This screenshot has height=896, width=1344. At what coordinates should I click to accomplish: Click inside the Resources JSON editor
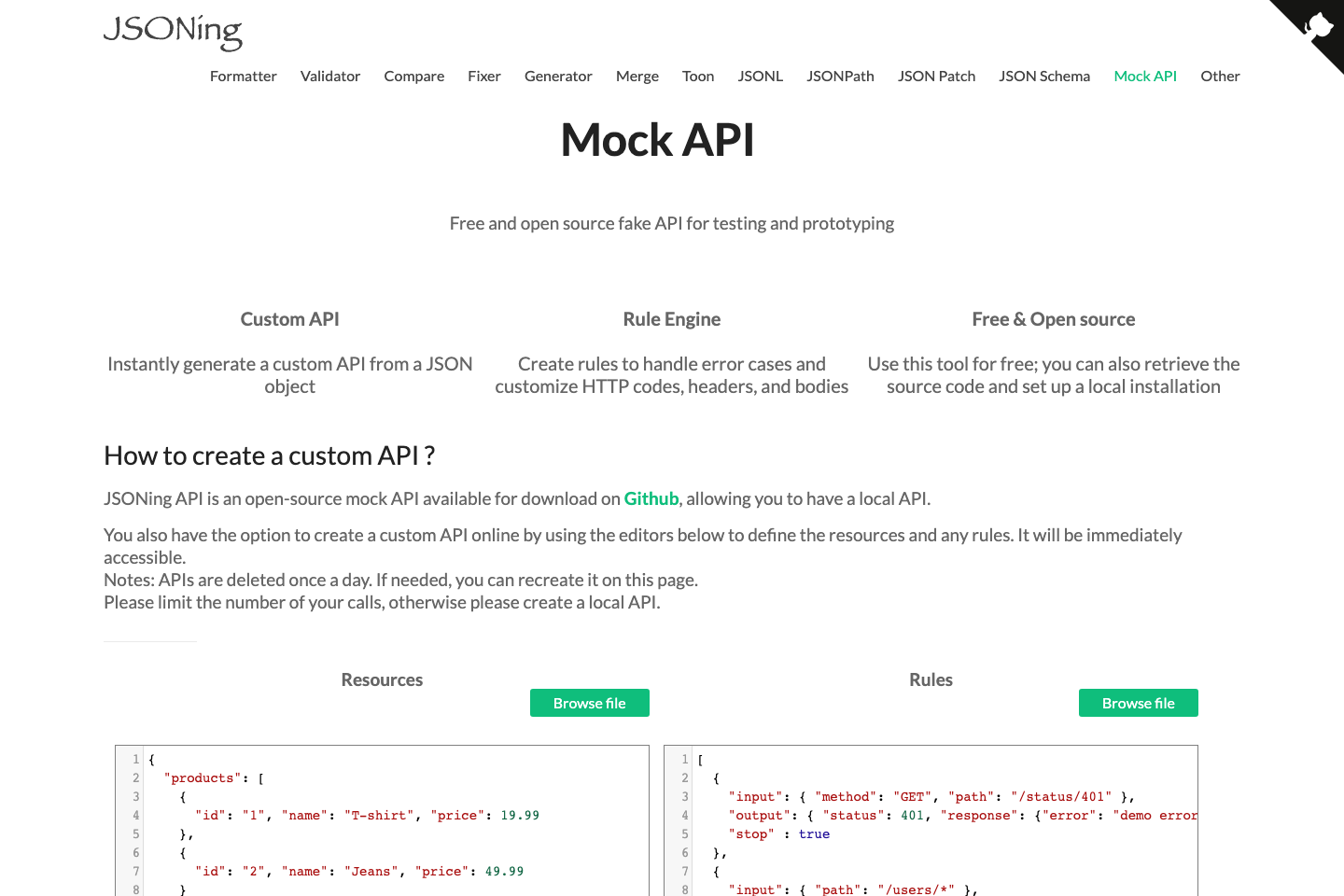point(373,821)
